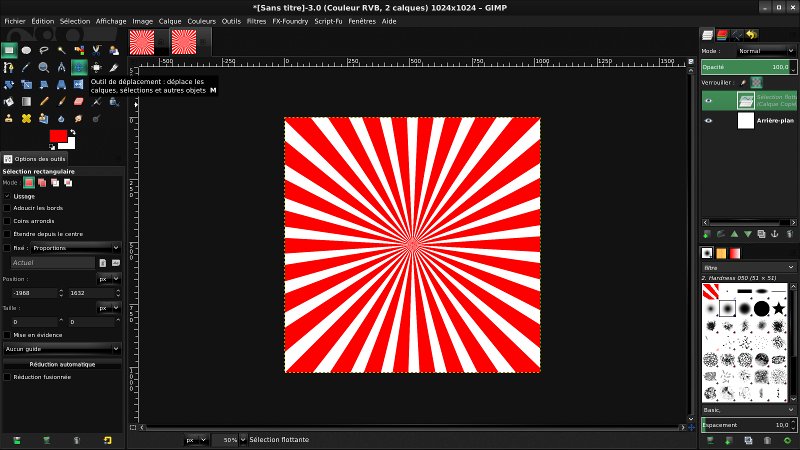This screenshot has width=800, height=450.
Task: Enable the Coins arrondis checkbox
Action: pyautogui.click(x=7, y=221)
